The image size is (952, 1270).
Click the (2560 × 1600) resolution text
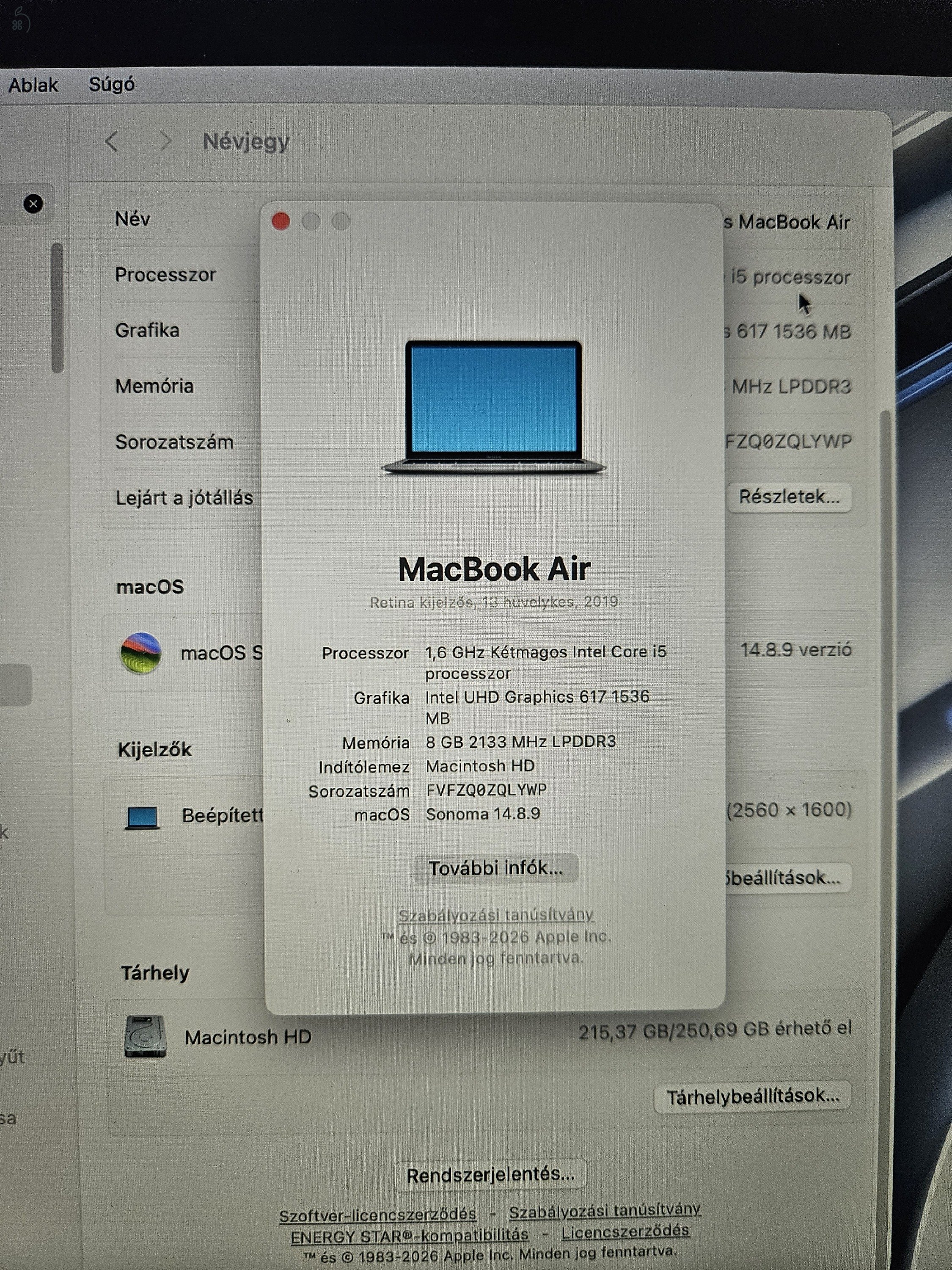point(789,810)
